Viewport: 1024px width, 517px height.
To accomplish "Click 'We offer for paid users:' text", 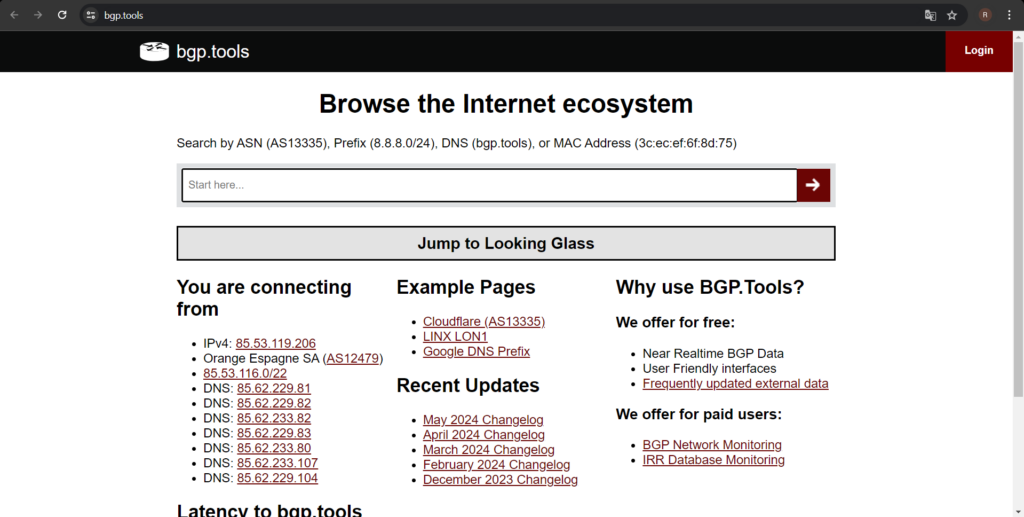I will [699, 415].
